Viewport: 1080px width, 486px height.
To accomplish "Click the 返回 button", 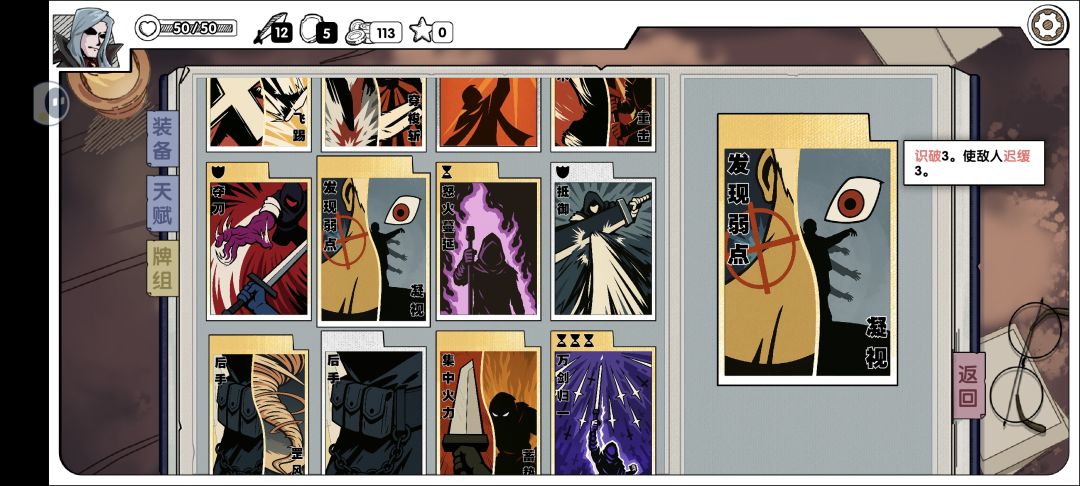I will 968,386.
